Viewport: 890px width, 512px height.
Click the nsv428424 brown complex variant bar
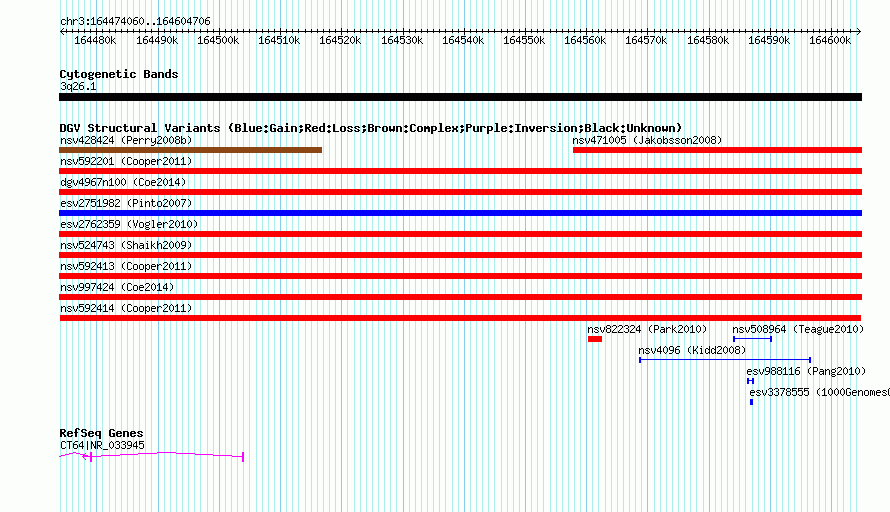point(191,150)
